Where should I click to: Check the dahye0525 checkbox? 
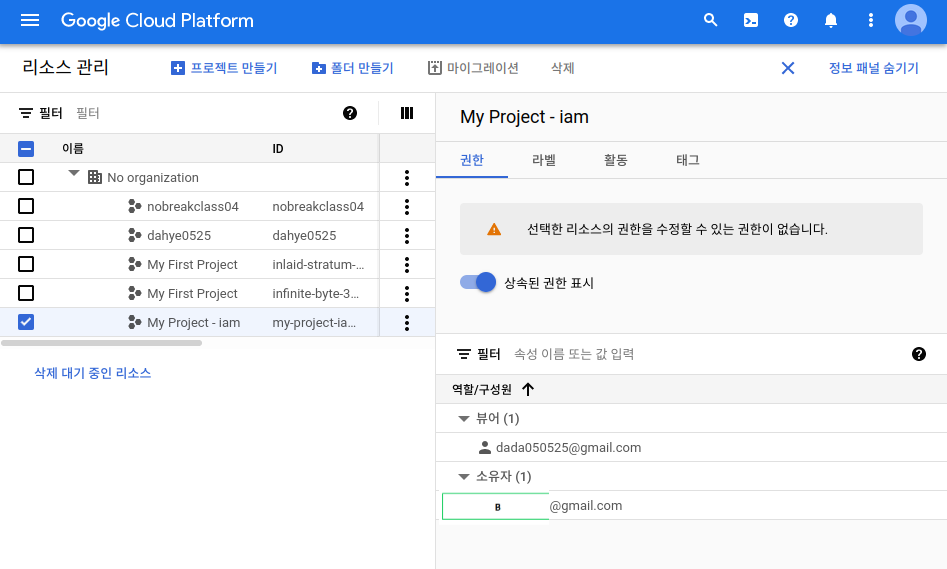[26, 235]
